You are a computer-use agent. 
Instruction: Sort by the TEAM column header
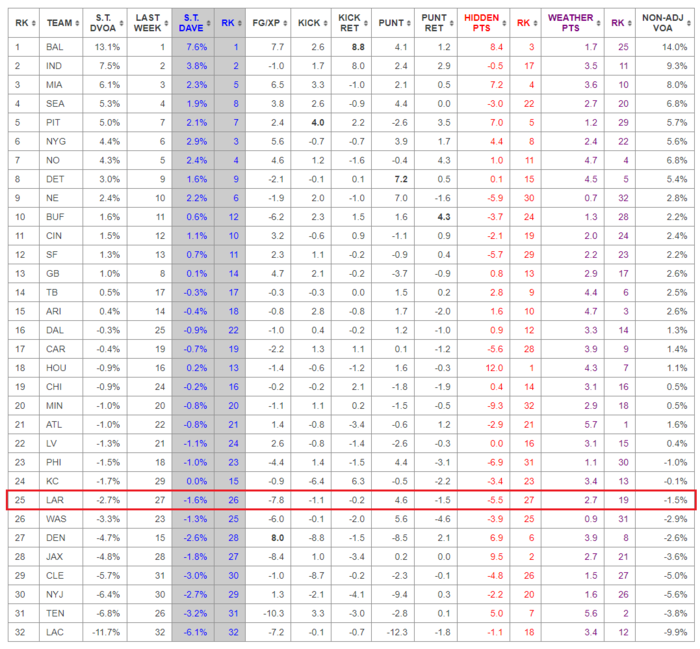pos(61,23)
